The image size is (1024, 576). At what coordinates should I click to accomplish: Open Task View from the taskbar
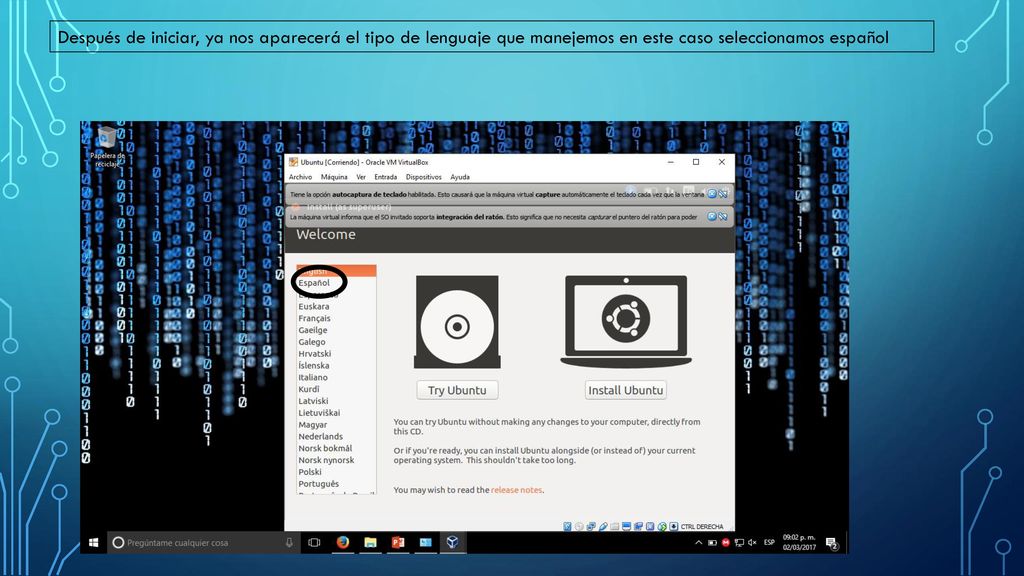coord(314,542)
